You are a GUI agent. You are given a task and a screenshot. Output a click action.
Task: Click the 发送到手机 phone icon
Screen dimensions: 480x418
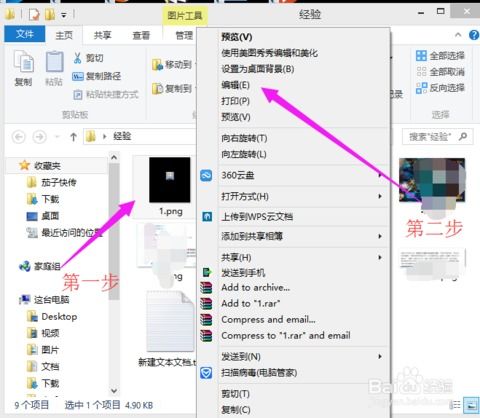[207, 272]
